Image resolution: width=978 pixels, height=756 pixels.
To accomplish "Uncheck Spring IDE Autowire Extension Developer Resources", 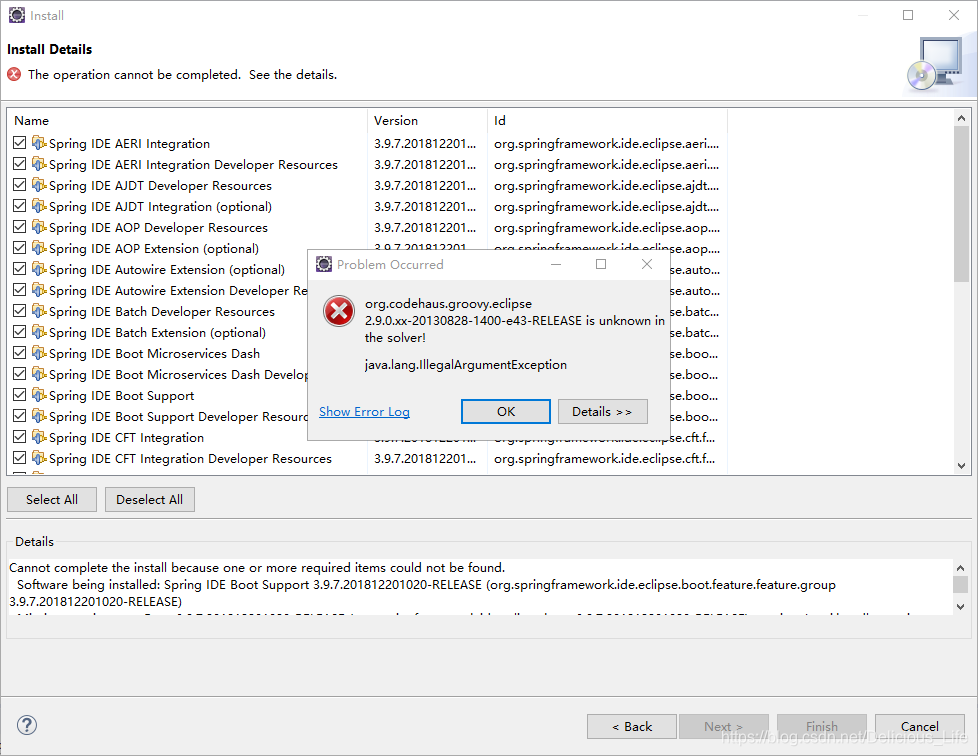I will [x=19, y=290].
